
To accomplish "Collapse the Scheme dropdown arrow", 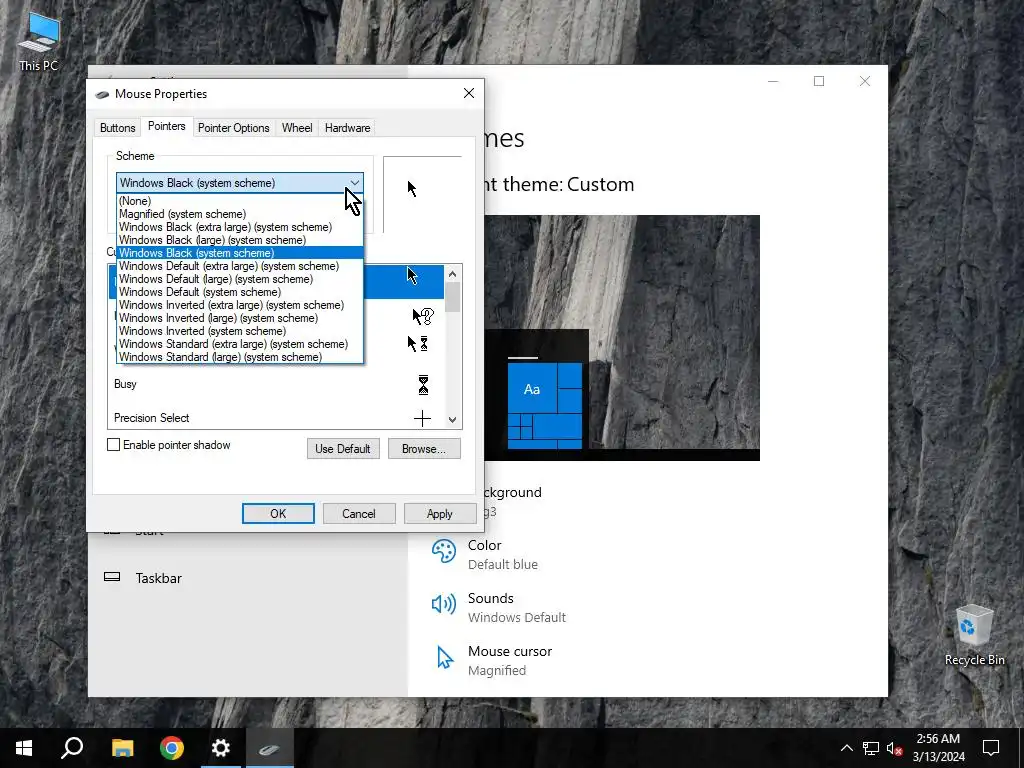I will click(355, 183).
